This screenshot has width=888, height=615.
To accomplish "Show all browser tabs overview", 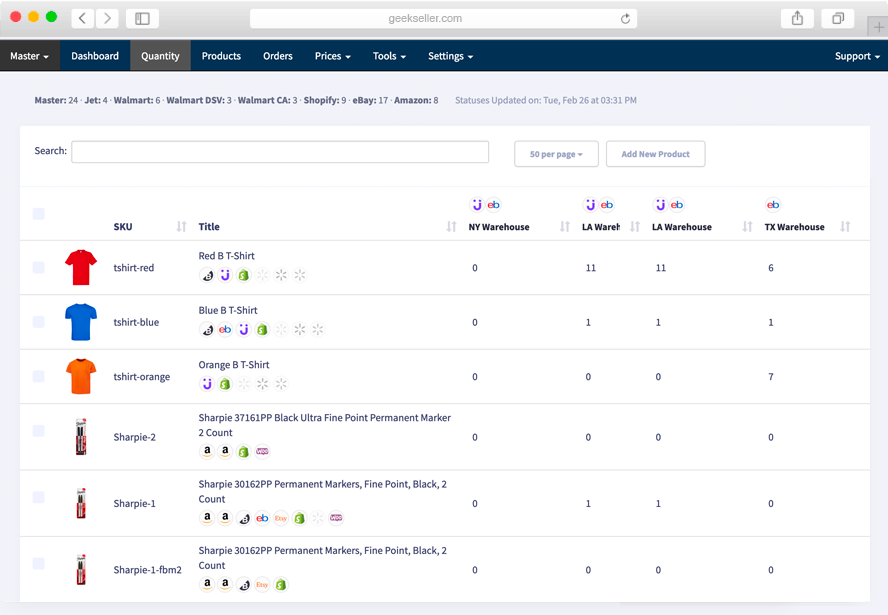I will [838, 19].
